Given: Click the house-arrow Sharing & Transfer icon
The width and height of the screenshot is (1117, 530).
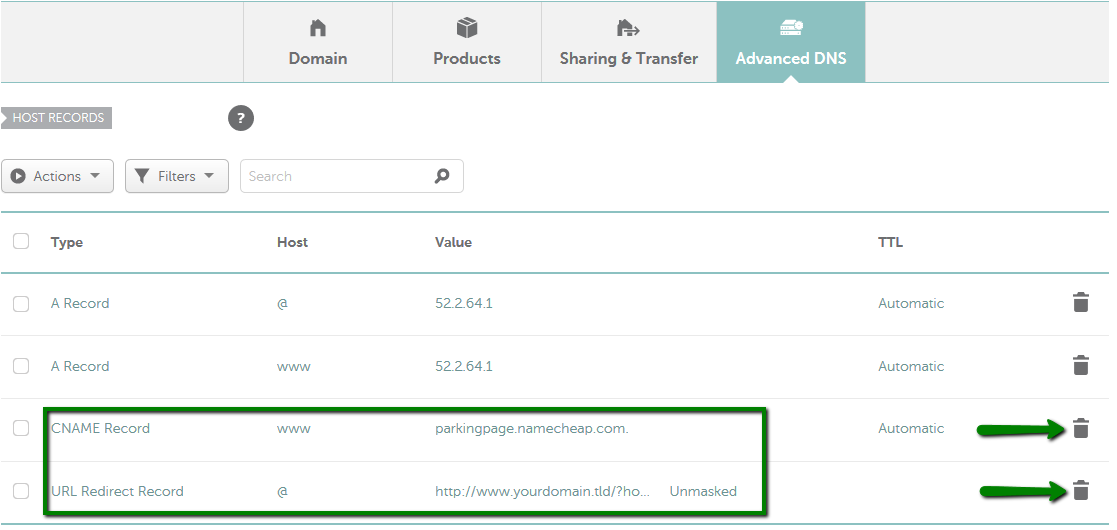Looking at the screenshot, I should tap(628, 28).
